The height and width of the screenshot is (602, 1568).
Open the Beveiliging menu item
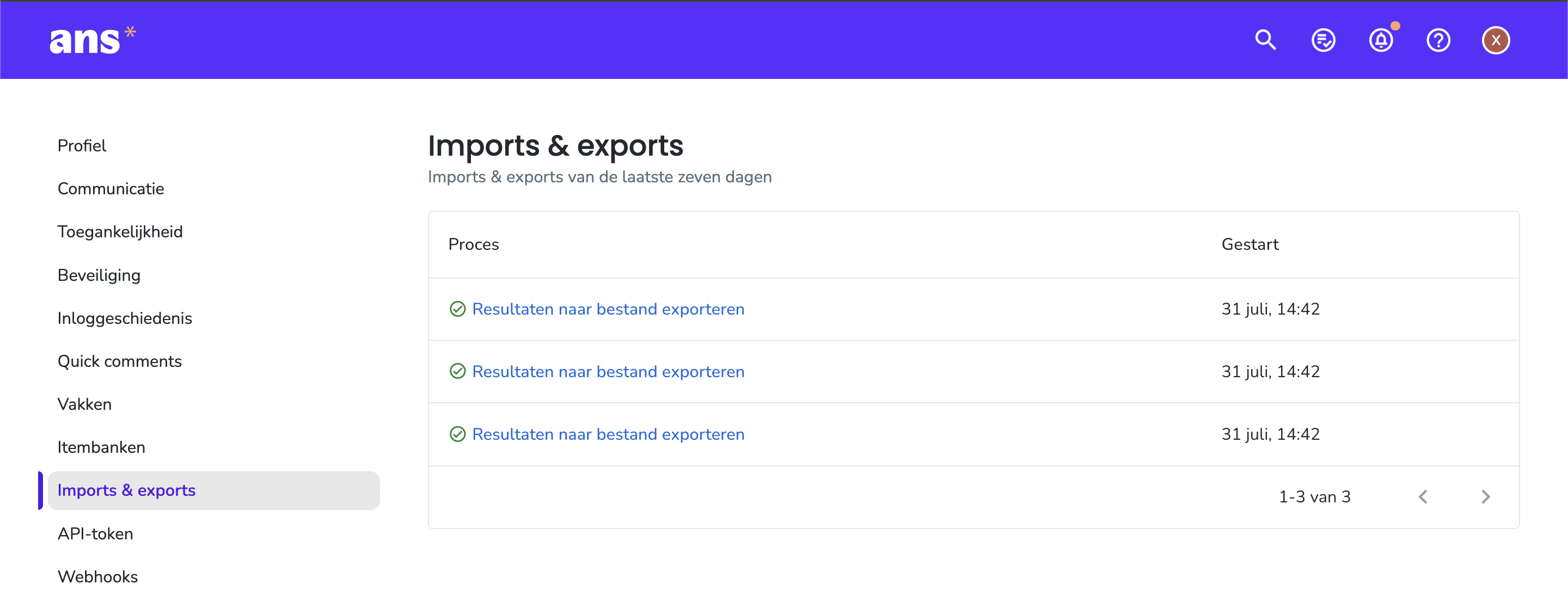pyautogui.click(x=99, y=275)
